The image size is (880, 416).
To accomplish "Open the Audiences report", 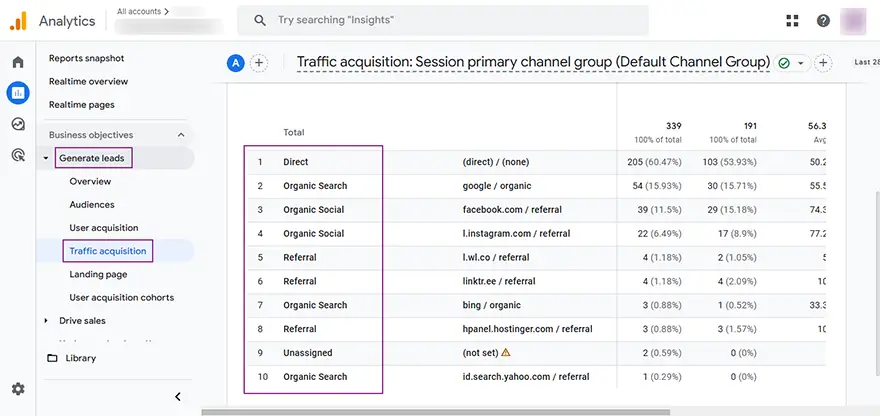I will point(92,204).
